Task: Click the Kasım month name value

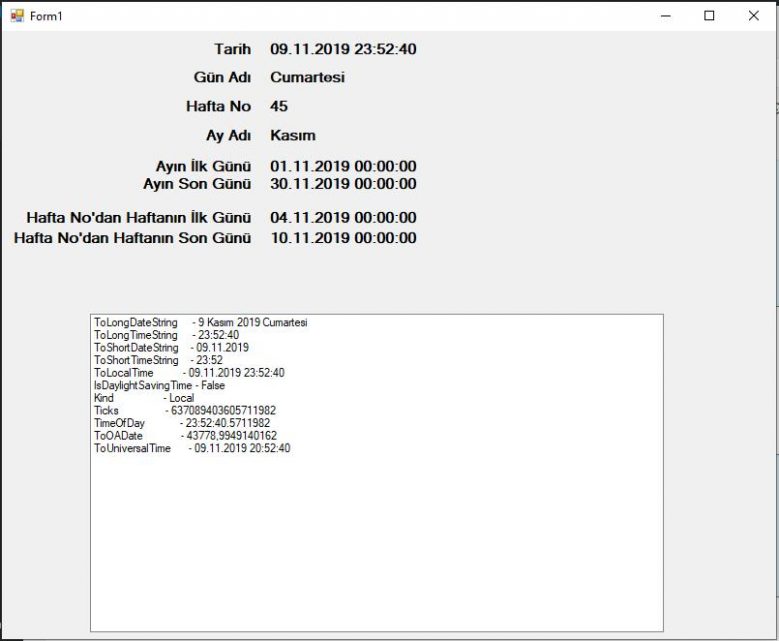Action: [293, 136]
